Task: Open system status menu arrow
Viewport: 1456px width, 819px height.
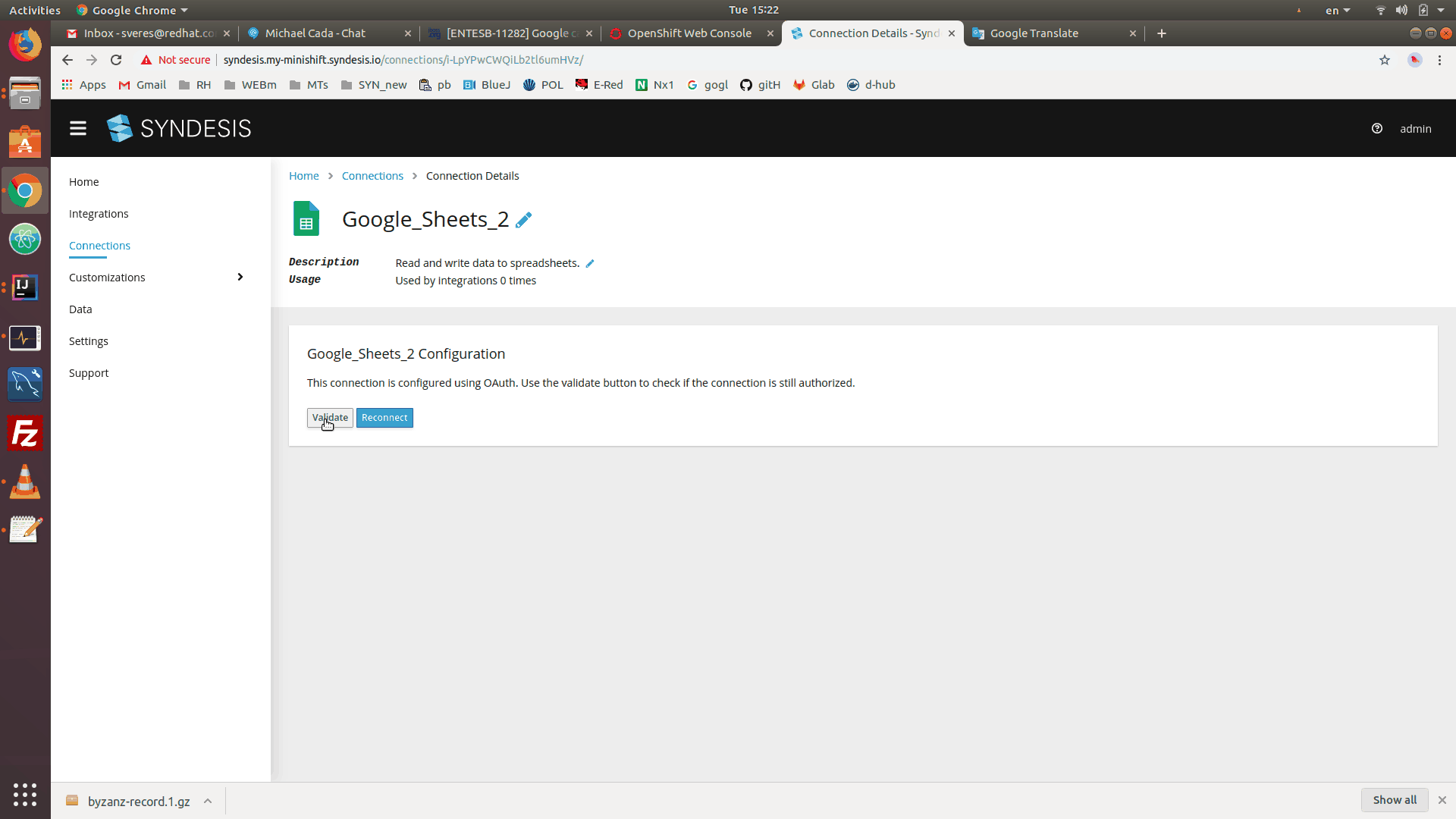Action: tap(1441, 10)
